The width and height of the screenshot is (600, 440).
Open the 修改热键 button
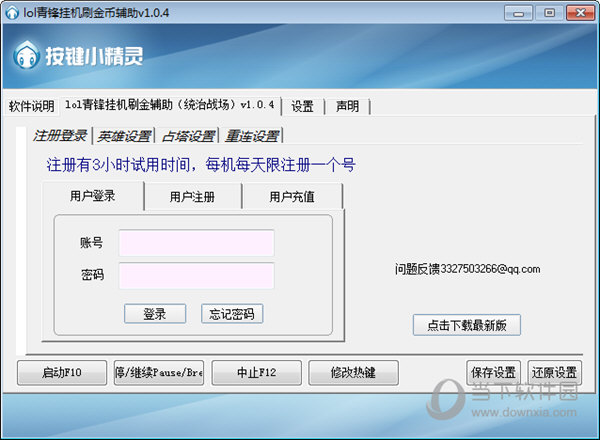click(x=354, y=372)
